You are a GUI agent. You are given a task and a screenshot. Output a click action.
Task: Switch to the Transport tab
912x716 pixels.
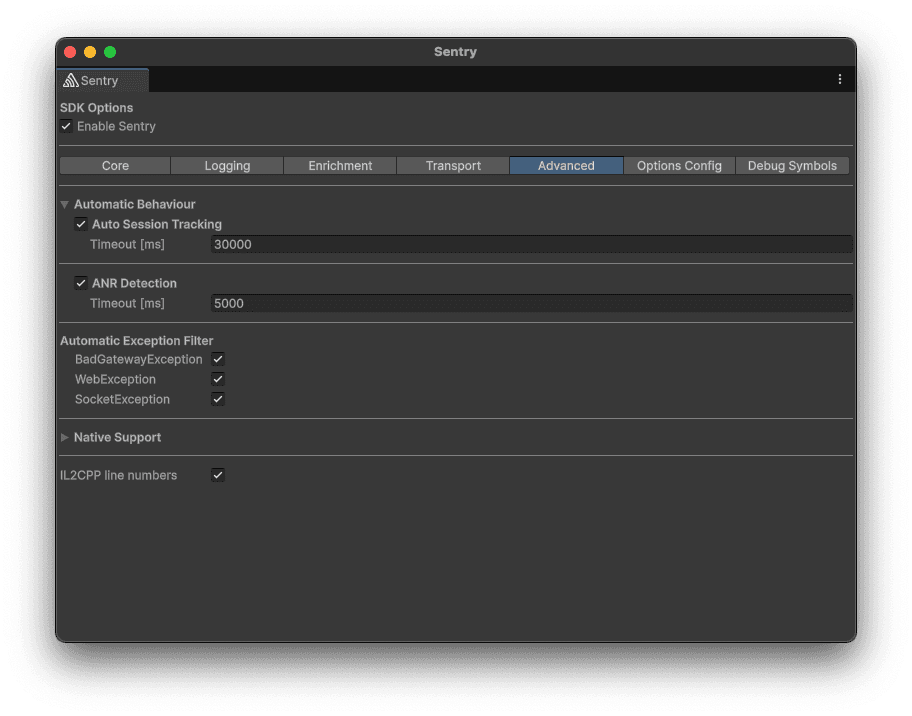[x=453, y=165]
